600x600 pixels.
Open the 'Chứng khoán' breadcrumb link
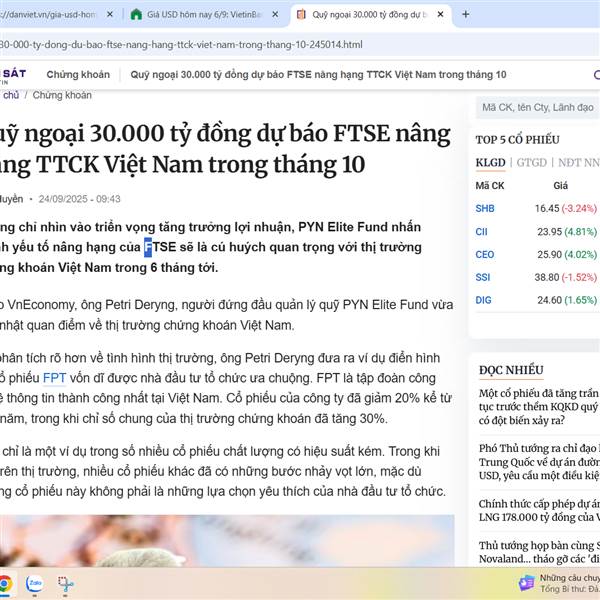coord(62,95)
